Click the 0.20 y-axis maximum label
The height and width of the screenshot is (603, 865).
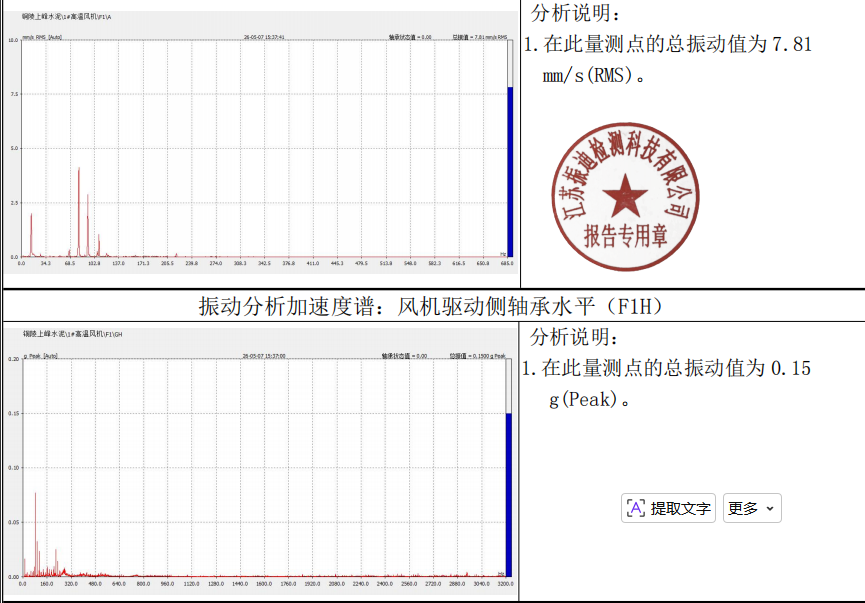(14, 359)
